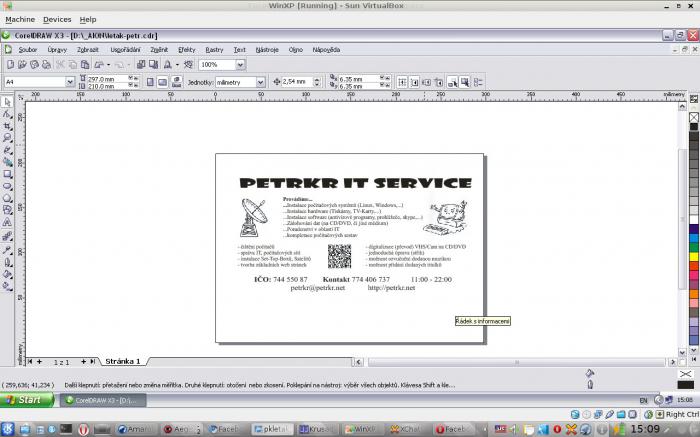Click the Export icon in toolbar
The width and height of the screenshot is (700, 437).
tap(153, 65)
